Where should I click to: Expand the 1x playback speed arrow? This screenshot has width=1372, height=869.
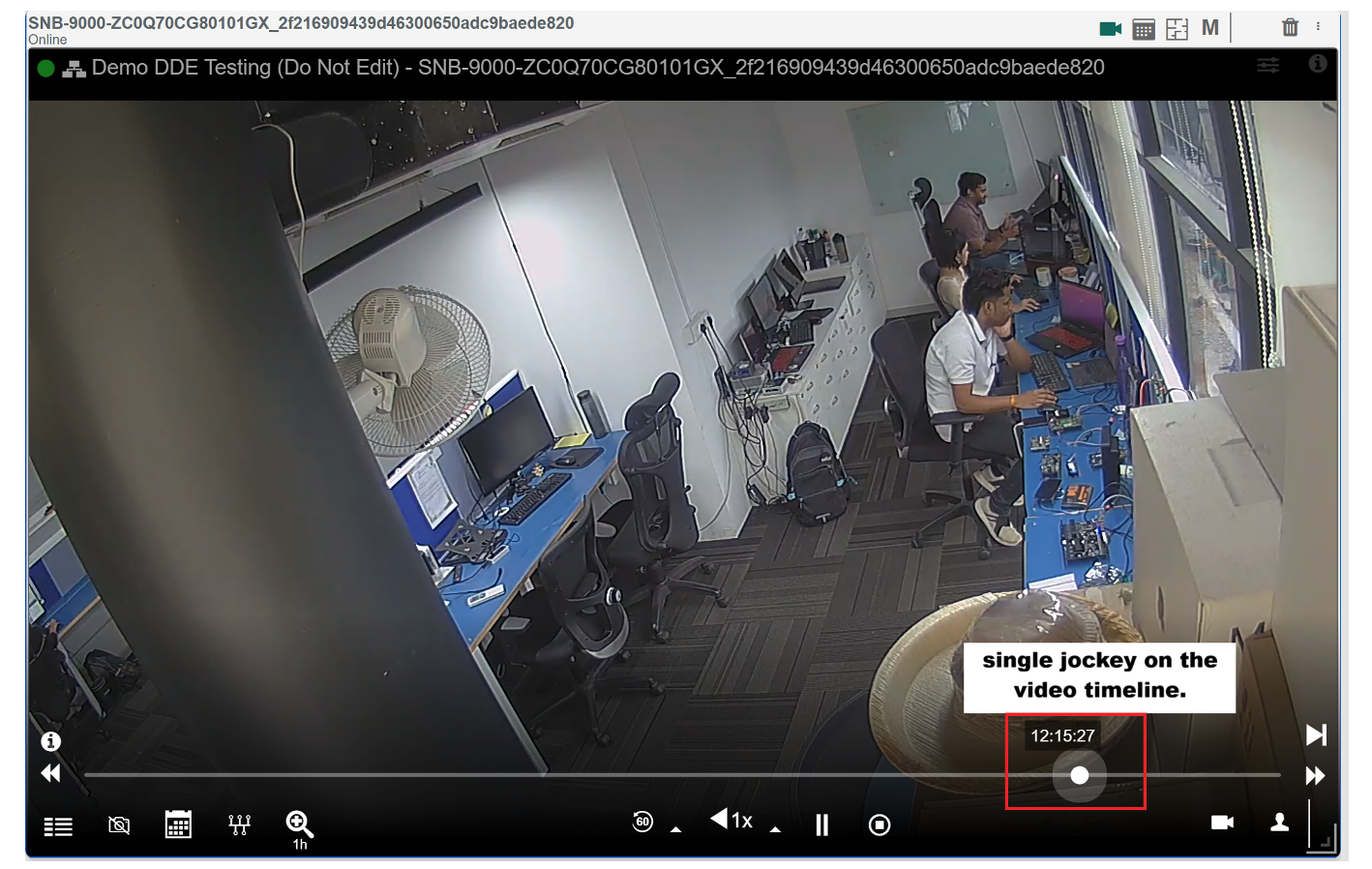coord(775,829)
